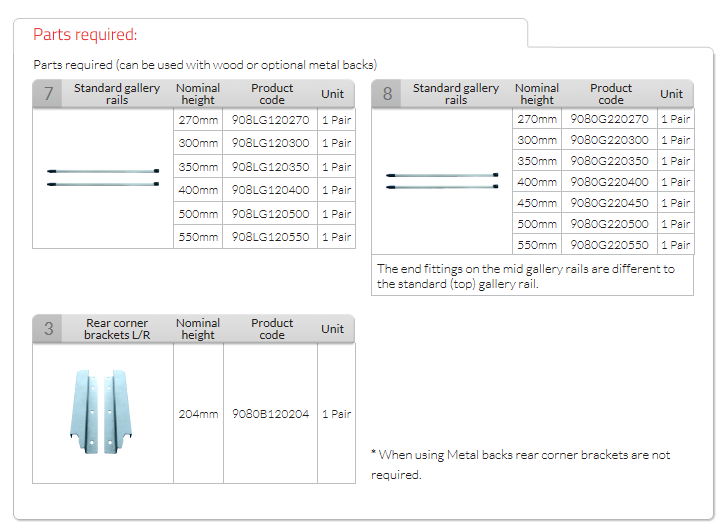Click product code 908LG120550

(x=271, y=237)
